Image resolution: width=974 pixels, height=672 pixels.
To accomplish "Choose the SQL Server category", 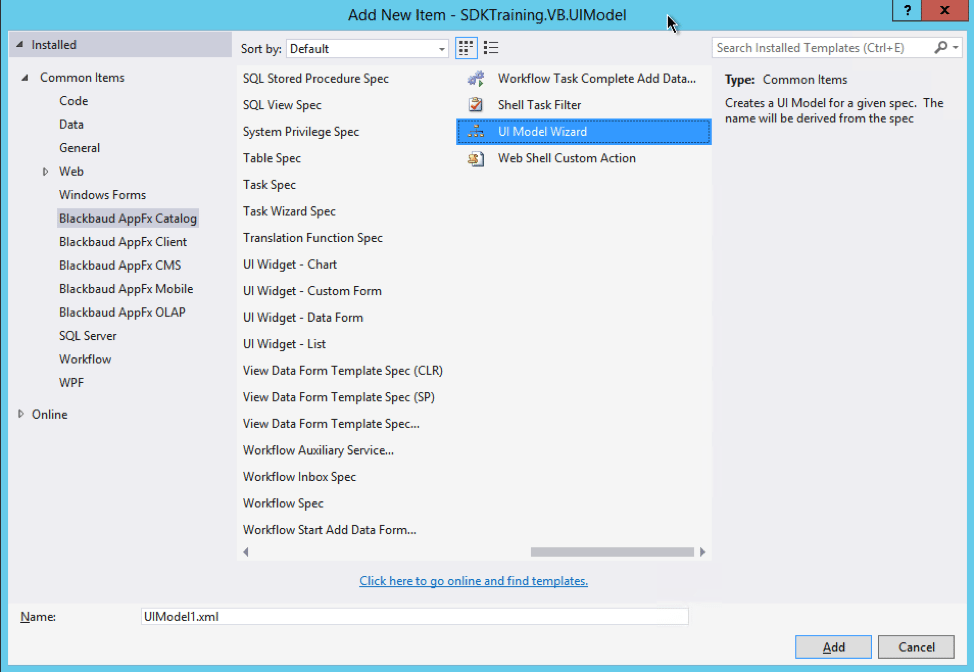I will point(86,335).
